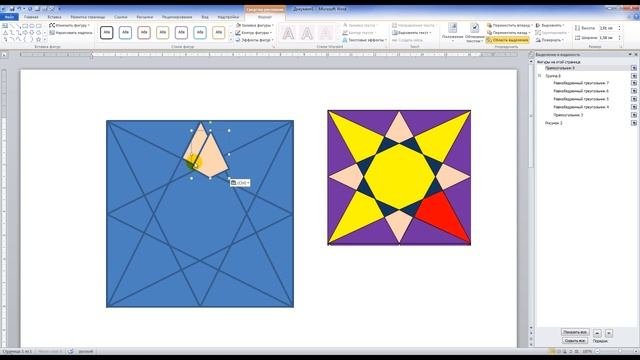The image size is (640, 360).
Task: Toggle visibility of Прямоугольник 3
Action: 634,115
